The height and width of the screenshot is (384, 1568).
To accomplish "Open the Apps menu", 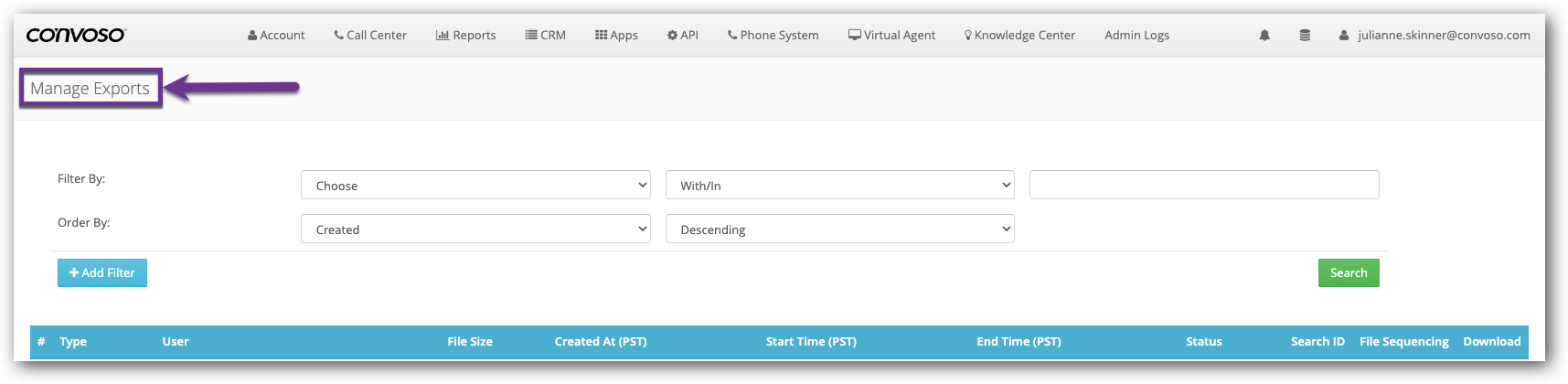I will pos(616,36).
